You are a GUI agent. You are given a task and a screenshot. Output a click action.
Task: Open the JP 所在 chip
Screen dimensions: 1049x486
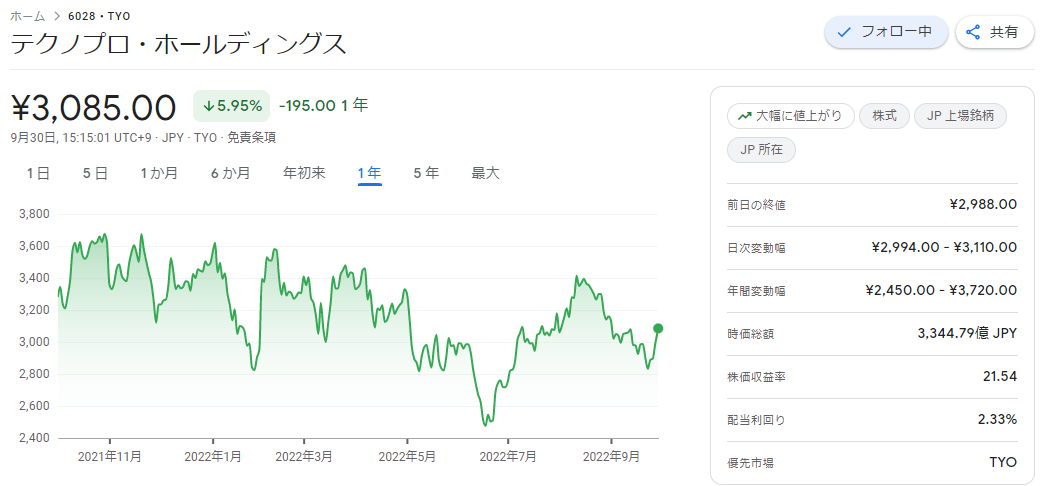click(761, 150)
